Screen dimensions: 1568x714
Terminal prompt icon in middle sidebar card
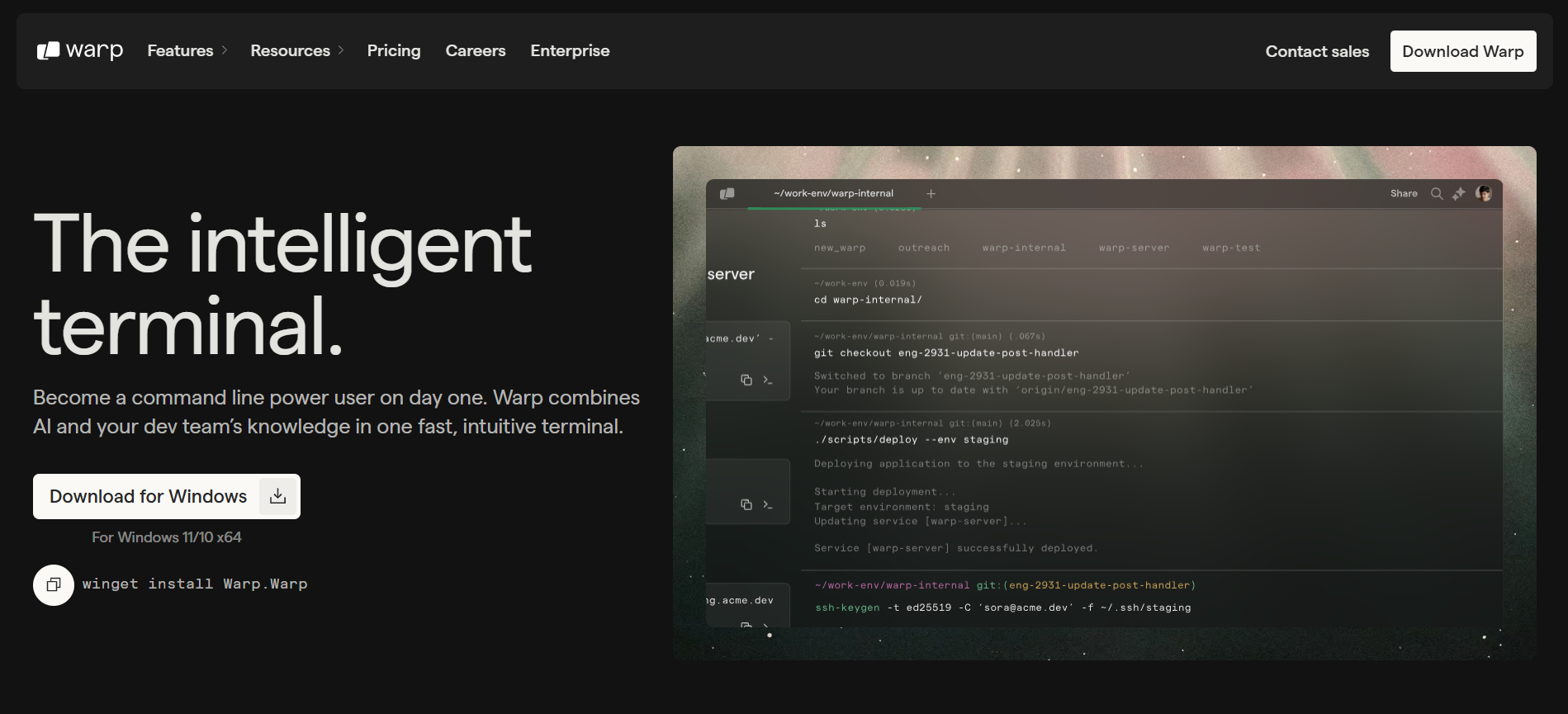point(768,504)
